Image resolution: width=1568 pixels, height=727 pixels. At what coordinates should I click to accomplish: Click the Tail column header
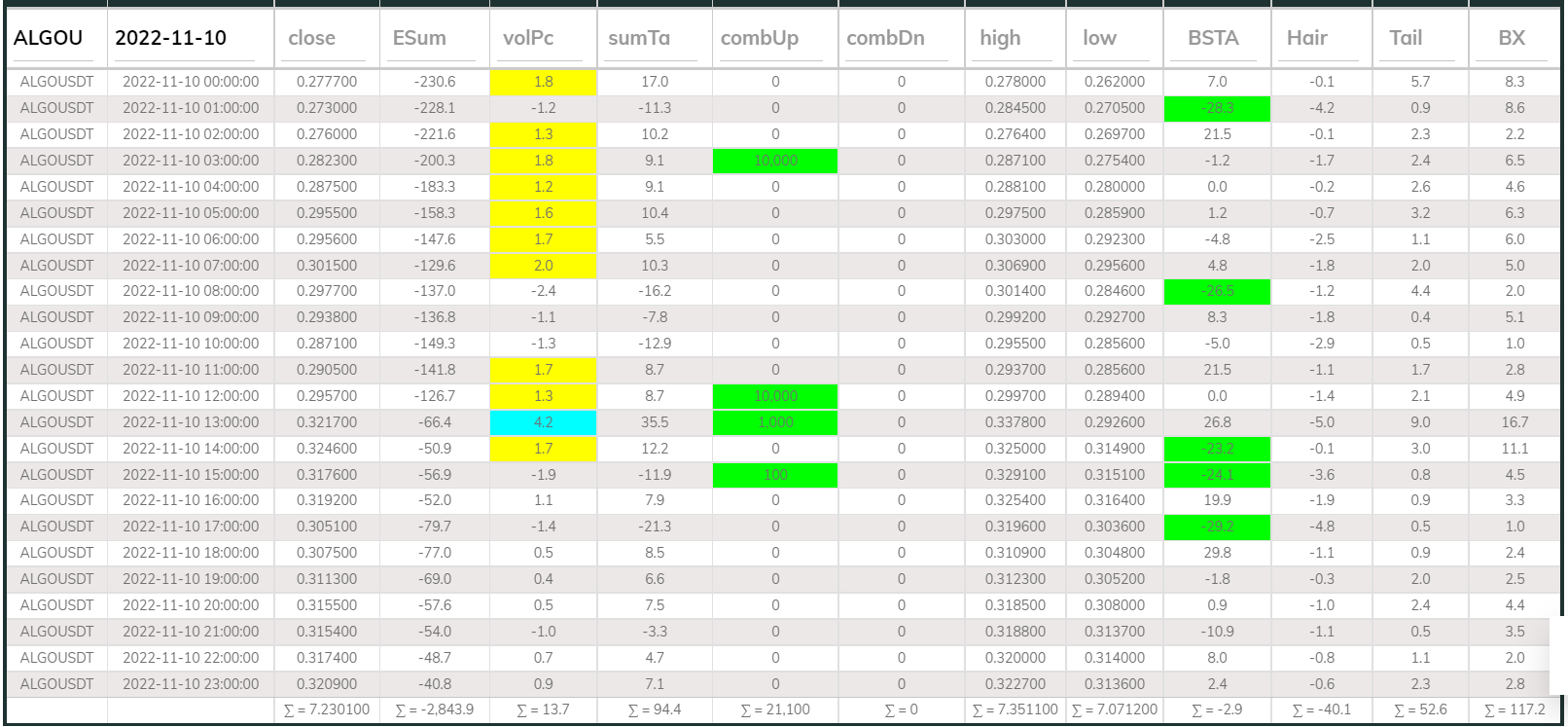1406,38
